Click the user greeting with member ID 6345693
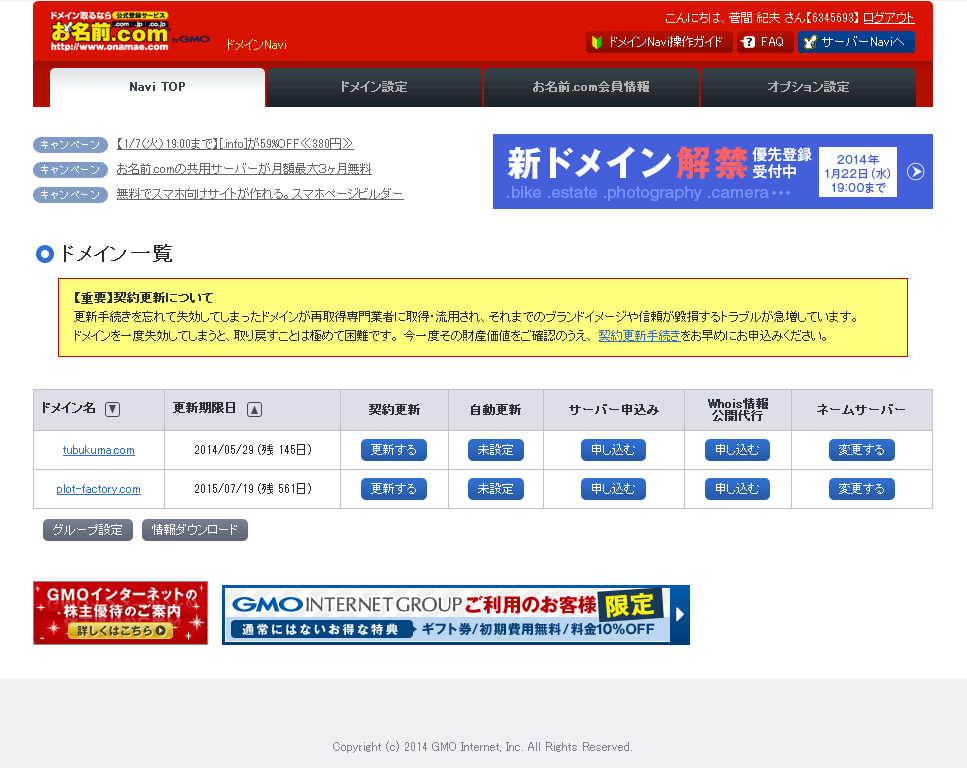967x768 pixels. click(761, 18)
